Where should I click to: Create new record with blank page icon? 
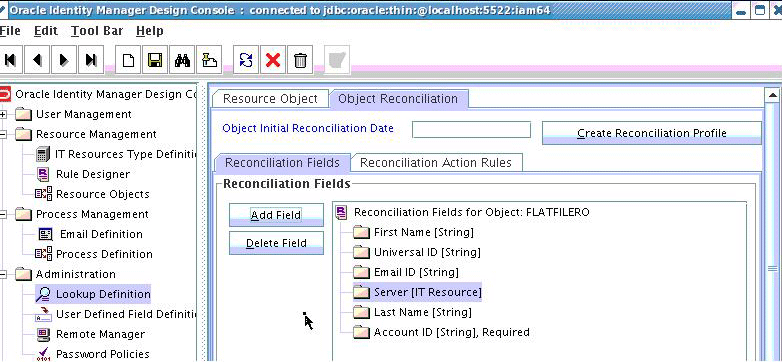(x=128, y=60)
